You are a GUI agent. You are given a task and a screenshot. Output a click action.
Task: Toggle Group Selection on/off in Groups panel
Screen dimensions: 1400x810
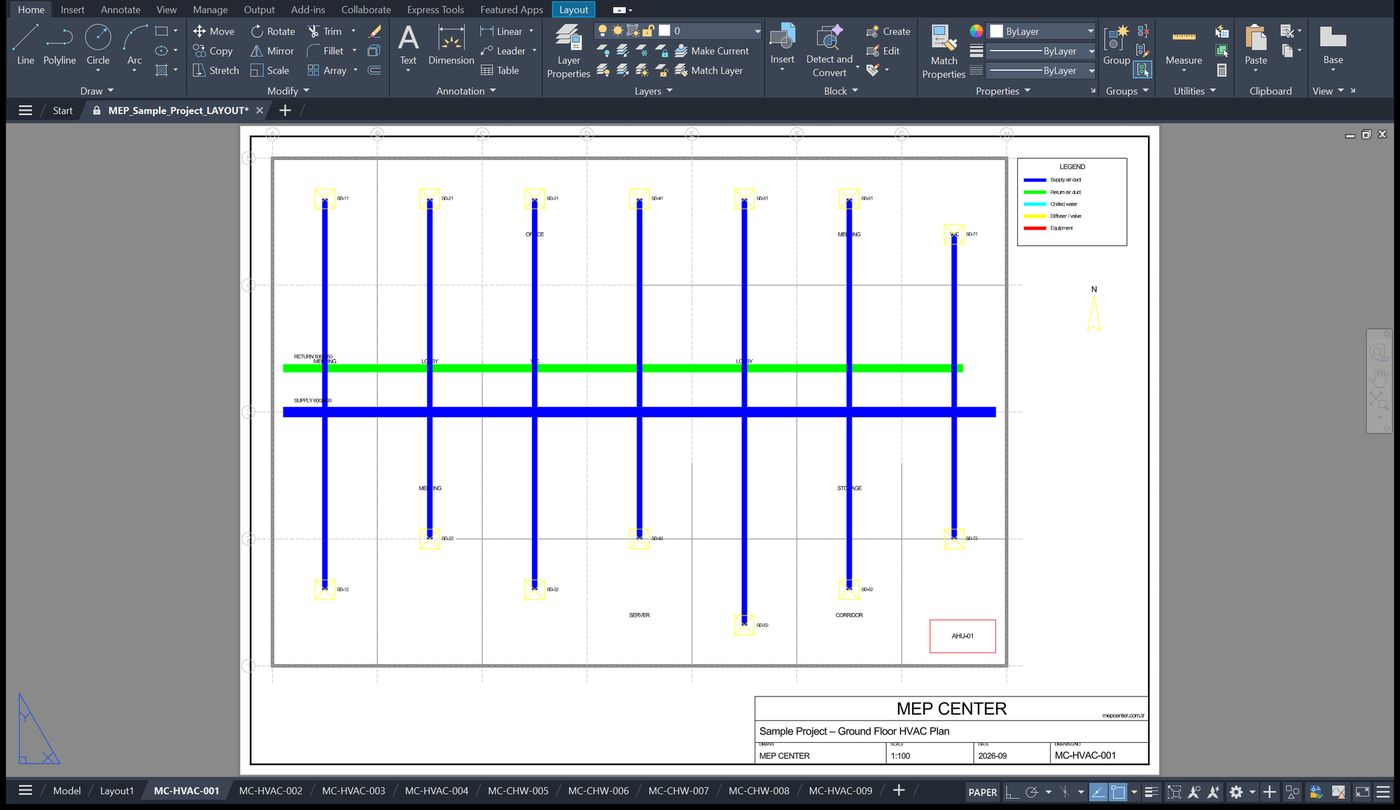(x=1143, y=70)
